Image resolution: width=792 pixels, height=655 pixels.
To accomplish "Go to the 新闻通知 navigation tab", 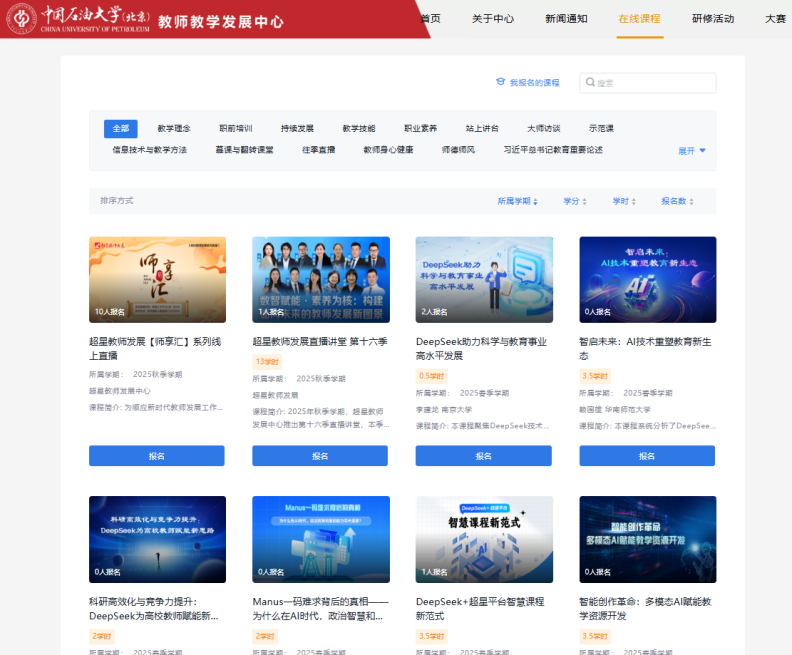I will pyautogui.click(x=566, y=19).
